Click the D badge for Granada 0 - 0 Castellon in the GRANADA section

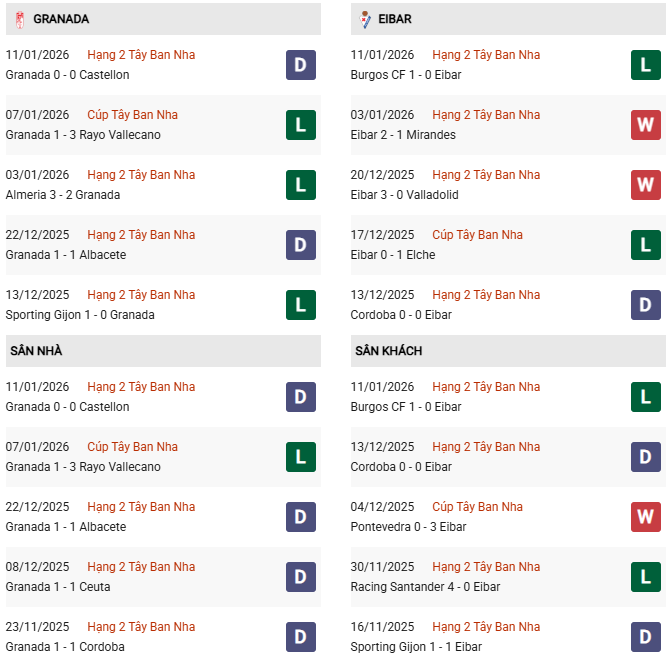(x=300, y=65)
